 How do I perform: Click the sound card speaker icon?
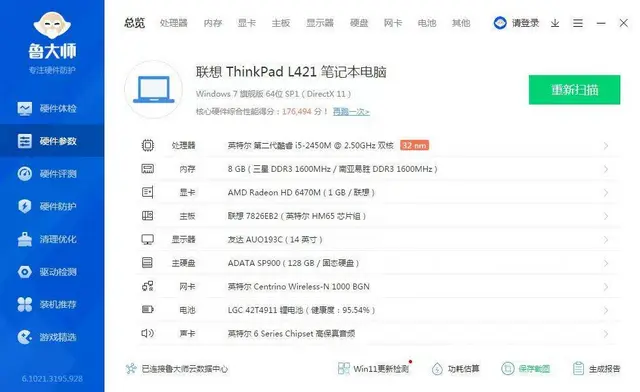tap(147, 333)
